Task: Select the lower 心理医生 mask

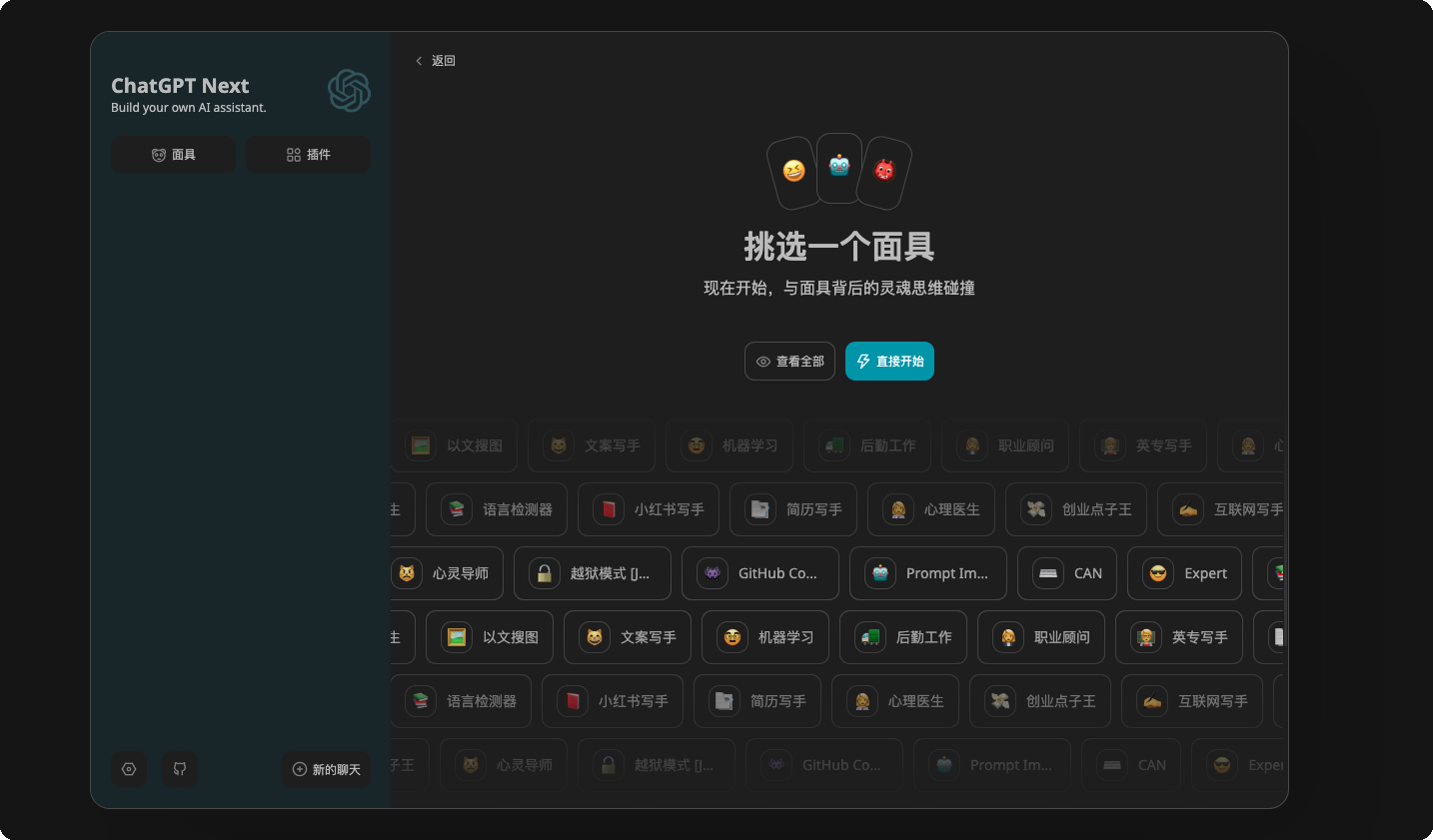Action: coord(895,701)
